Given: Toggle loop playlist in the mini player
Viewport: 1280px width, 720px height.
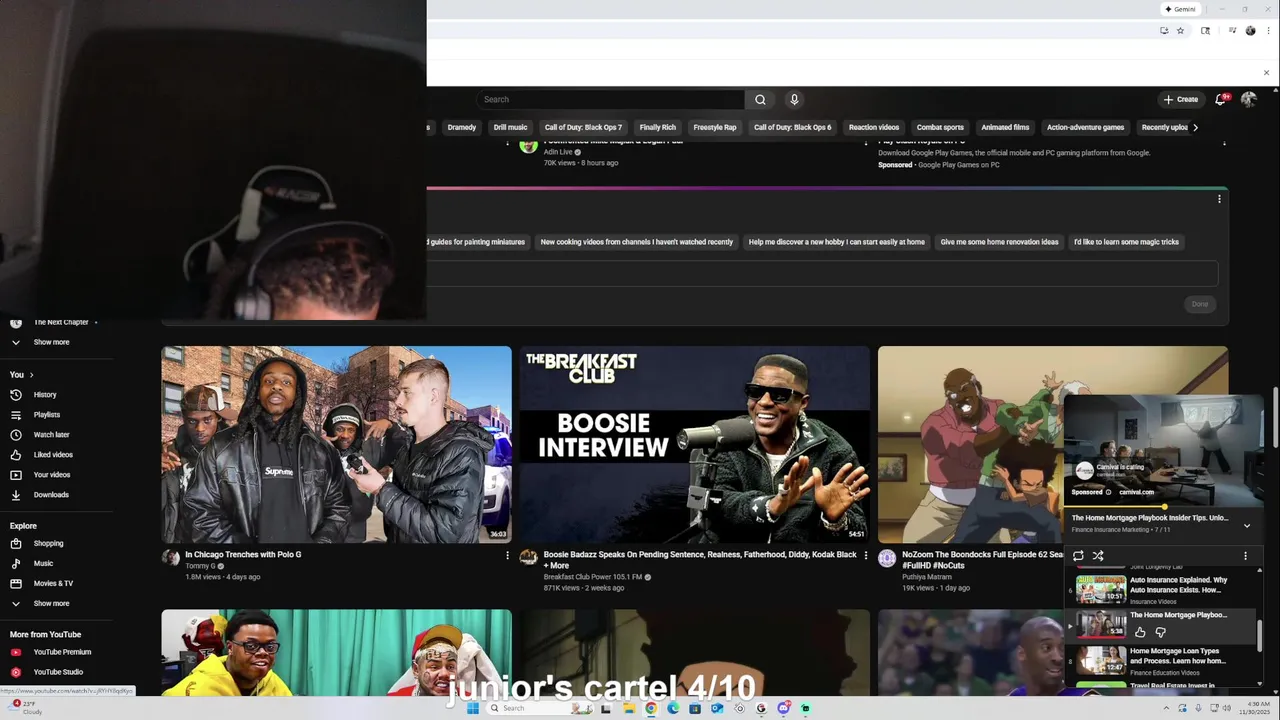Looking at the screenshot, I should [x=1078, y=556].
